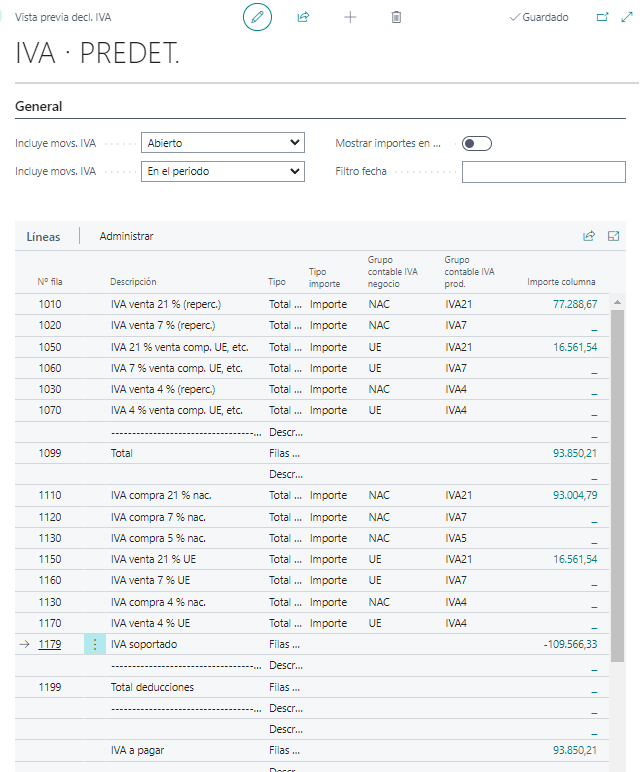The width and height of the screenshot is (644, 772).
Task: Collapse the General section header
Action: pyautogui.click(x=39, y=106)
